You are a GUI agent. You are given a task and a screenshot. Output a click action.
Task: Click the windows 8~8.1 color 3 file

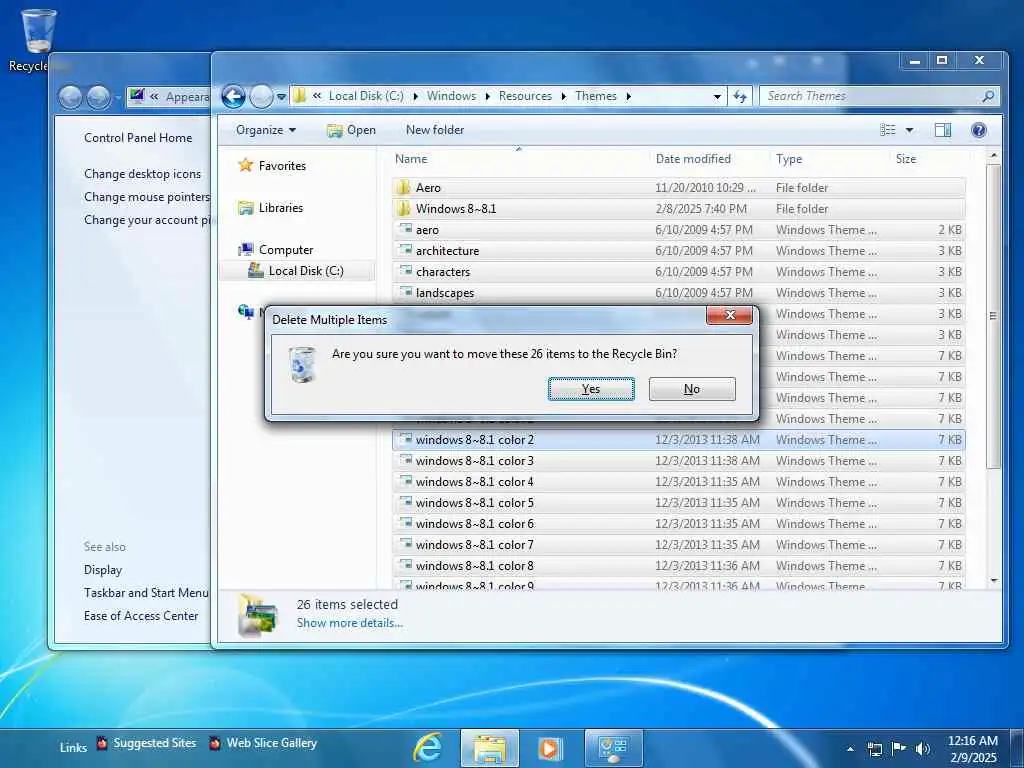tap(679, 460)
